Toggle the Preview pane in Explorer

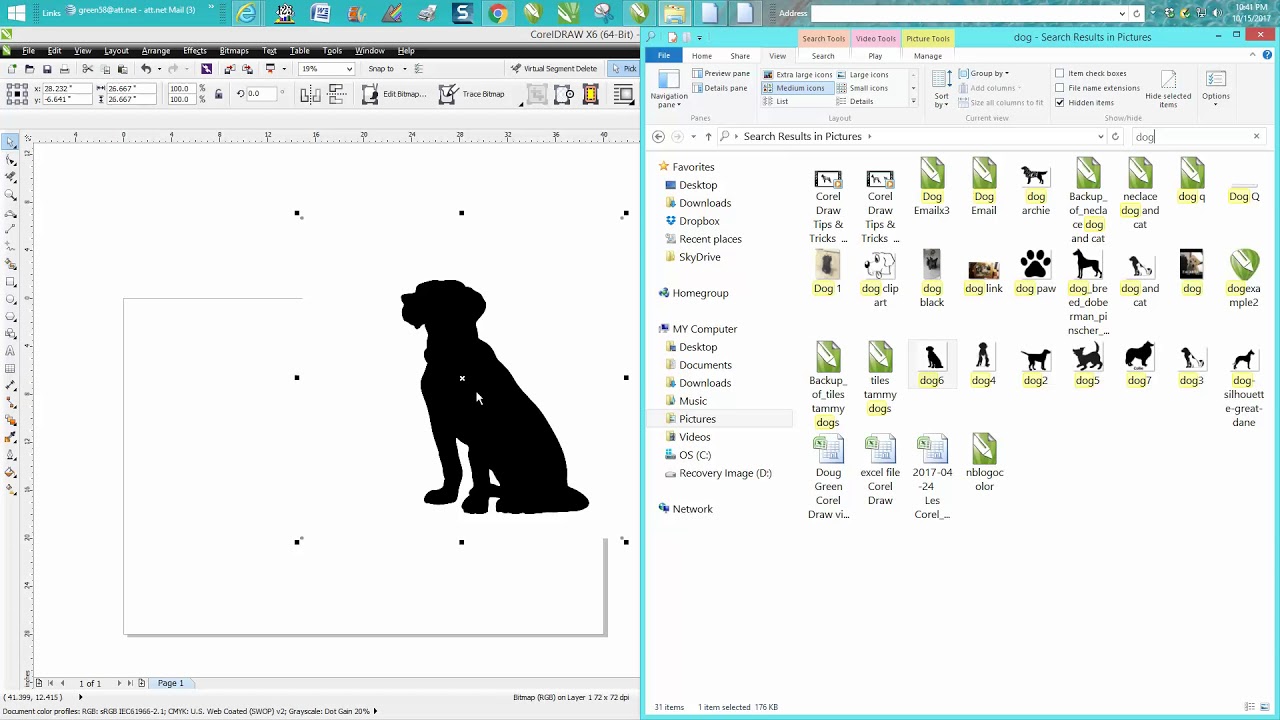click(720, 74)
